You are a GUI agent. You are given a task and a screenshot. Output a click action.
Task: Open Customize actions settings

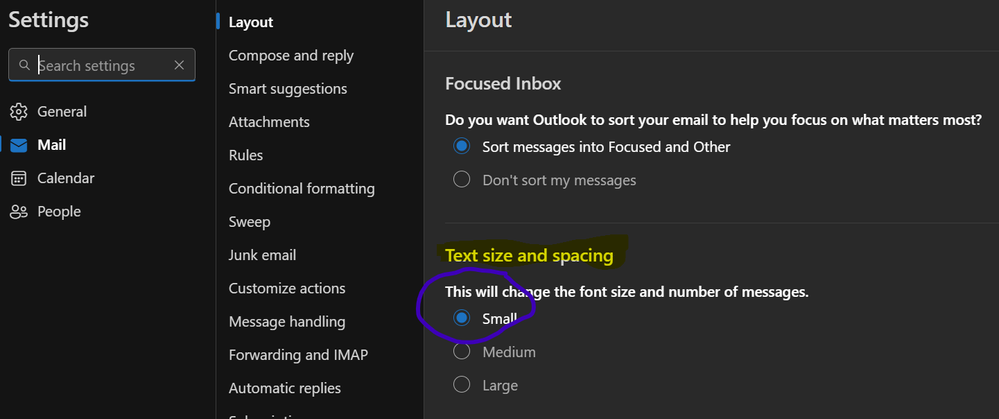(287, 288)
